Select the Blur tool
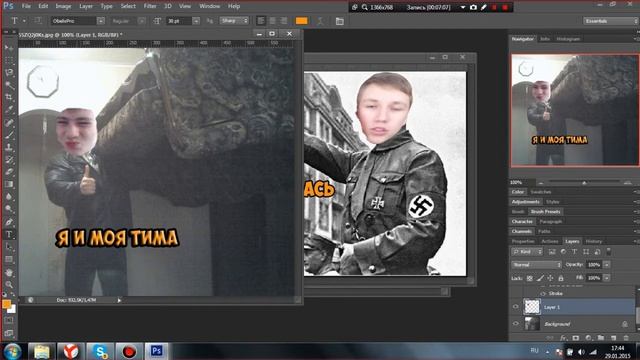The height and width of the screenshot is (360, 640). pyautogui.click(x=9, y=196)
